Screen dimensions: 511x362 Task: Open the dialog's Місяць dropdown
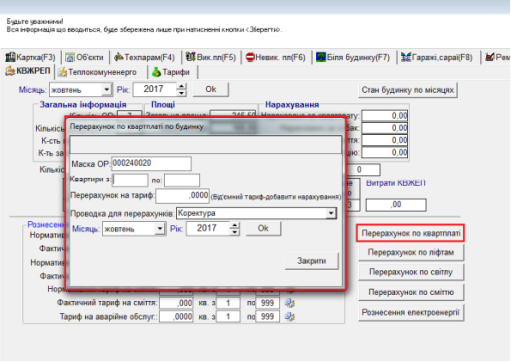[x=160, y=229]
